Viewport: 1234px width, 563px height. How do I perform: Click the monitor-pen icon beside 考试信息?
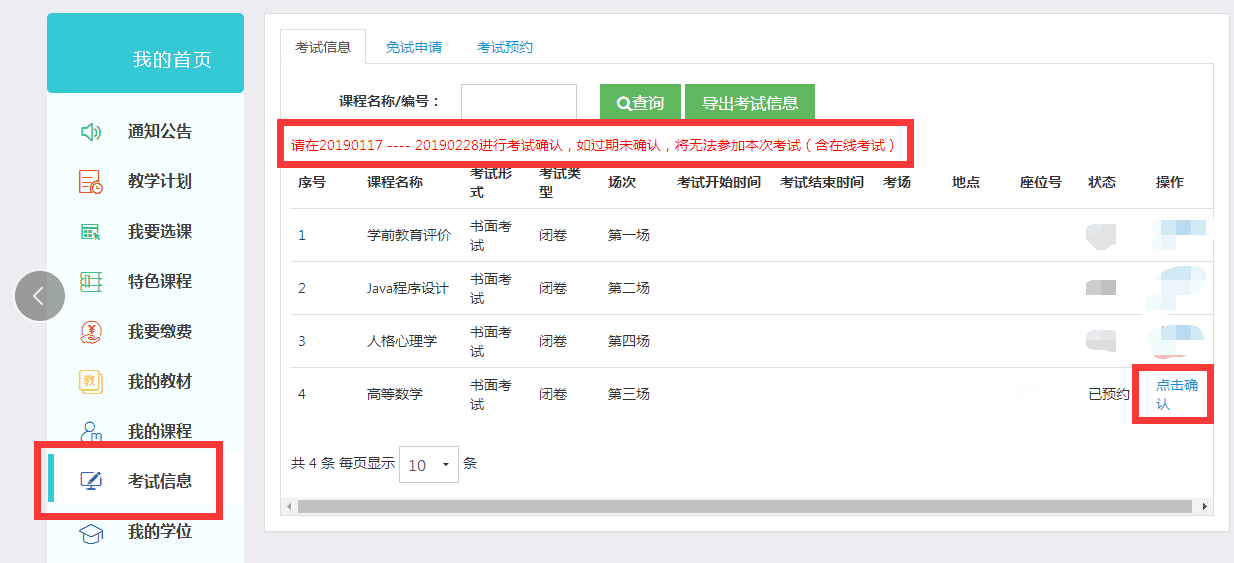click(x=91, y=481)
